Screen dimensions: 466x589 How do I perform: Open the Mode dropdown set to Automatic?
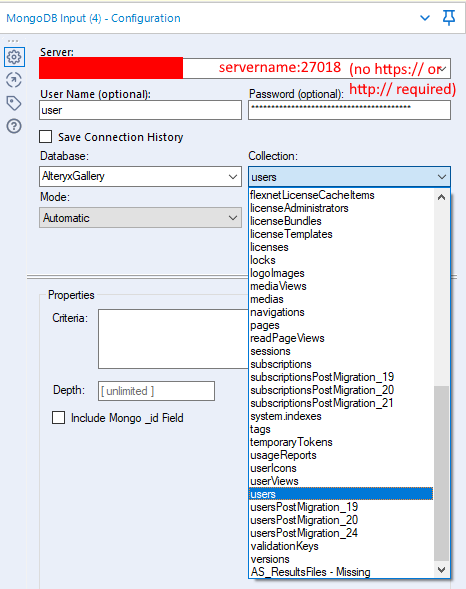coord(140,217)
